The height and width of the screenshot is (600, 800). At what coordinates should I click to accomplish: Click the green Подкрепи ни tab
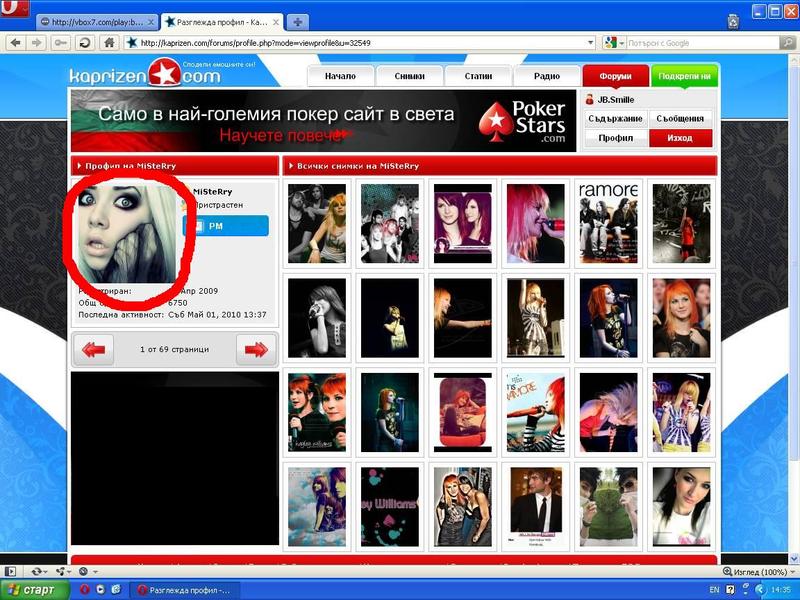tap(684, 76)
